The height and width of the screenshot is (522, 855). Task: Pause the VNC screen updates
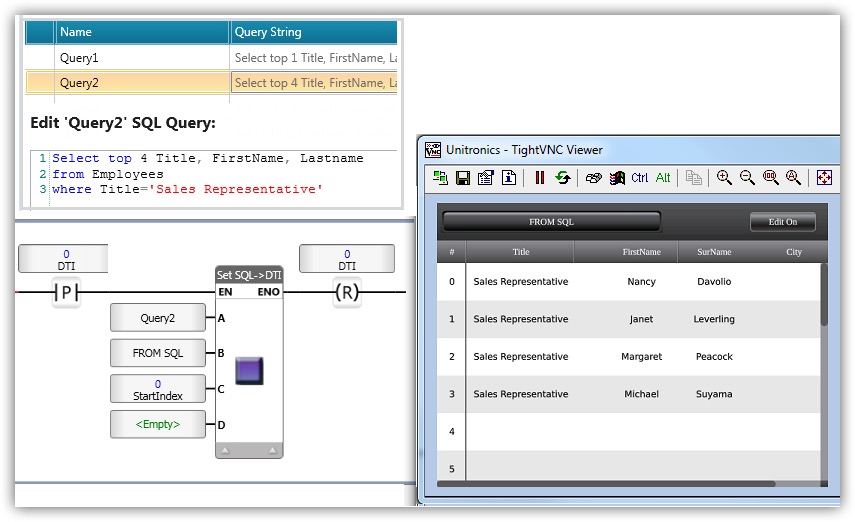point(540,178)
